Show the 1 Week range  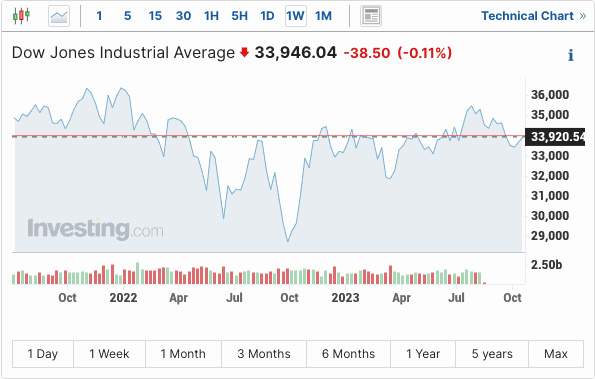click(109, 354)
